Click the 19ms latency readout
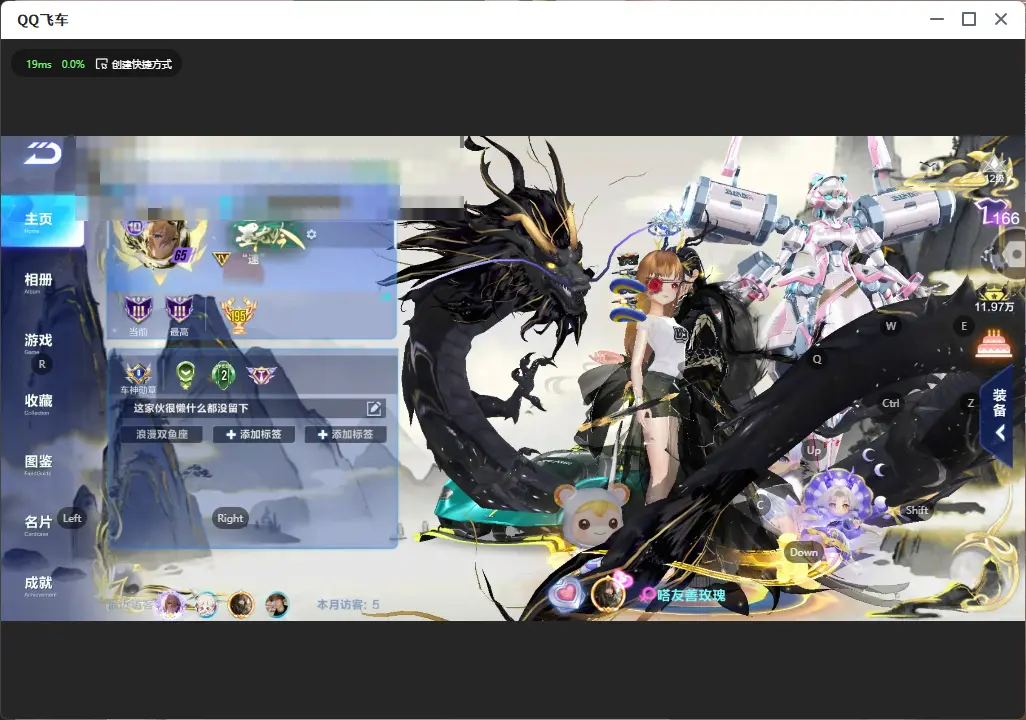This screenshot has height=720, width=1026. [39, 64]
